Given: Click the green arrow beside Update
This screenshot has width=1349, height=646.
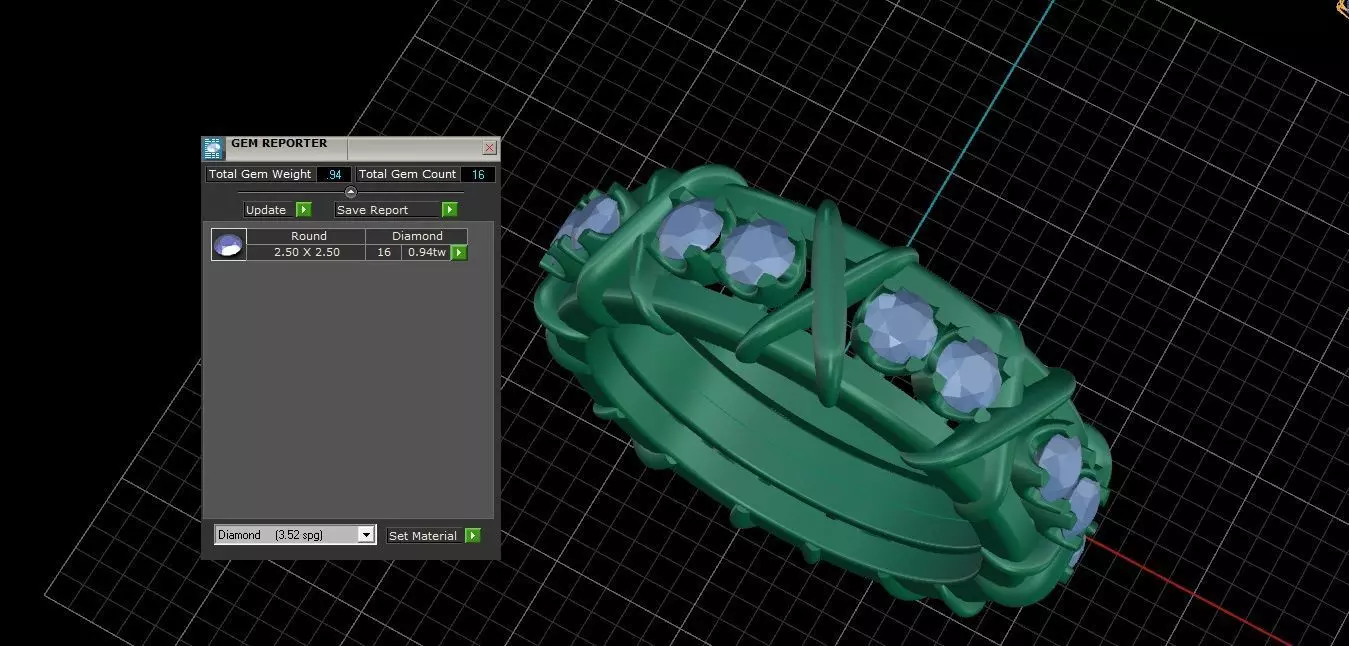Looking at the screenshot, I should pyautogui.click(x=304, y=210).
